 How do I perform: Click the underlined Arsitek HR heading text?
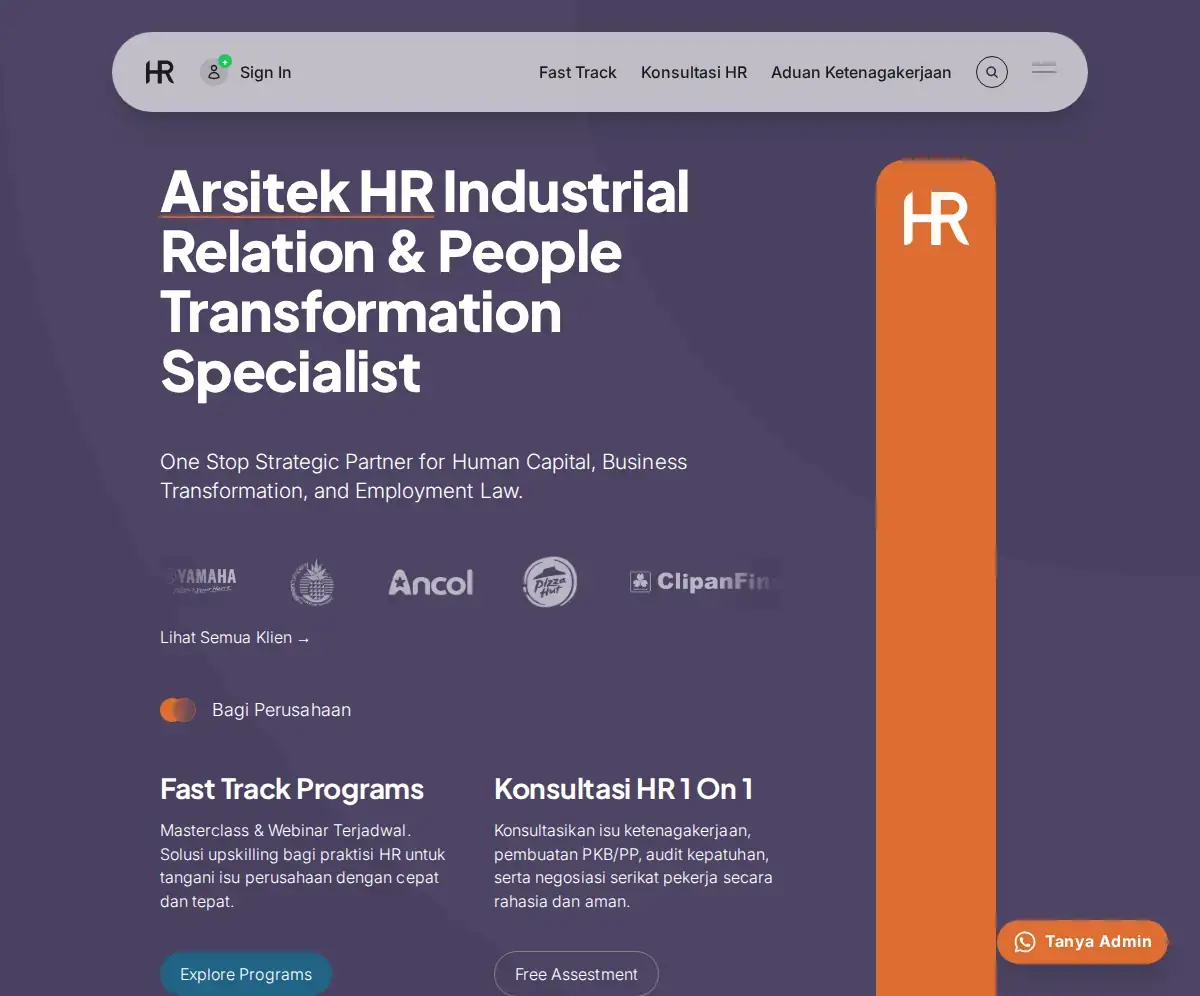297,191
